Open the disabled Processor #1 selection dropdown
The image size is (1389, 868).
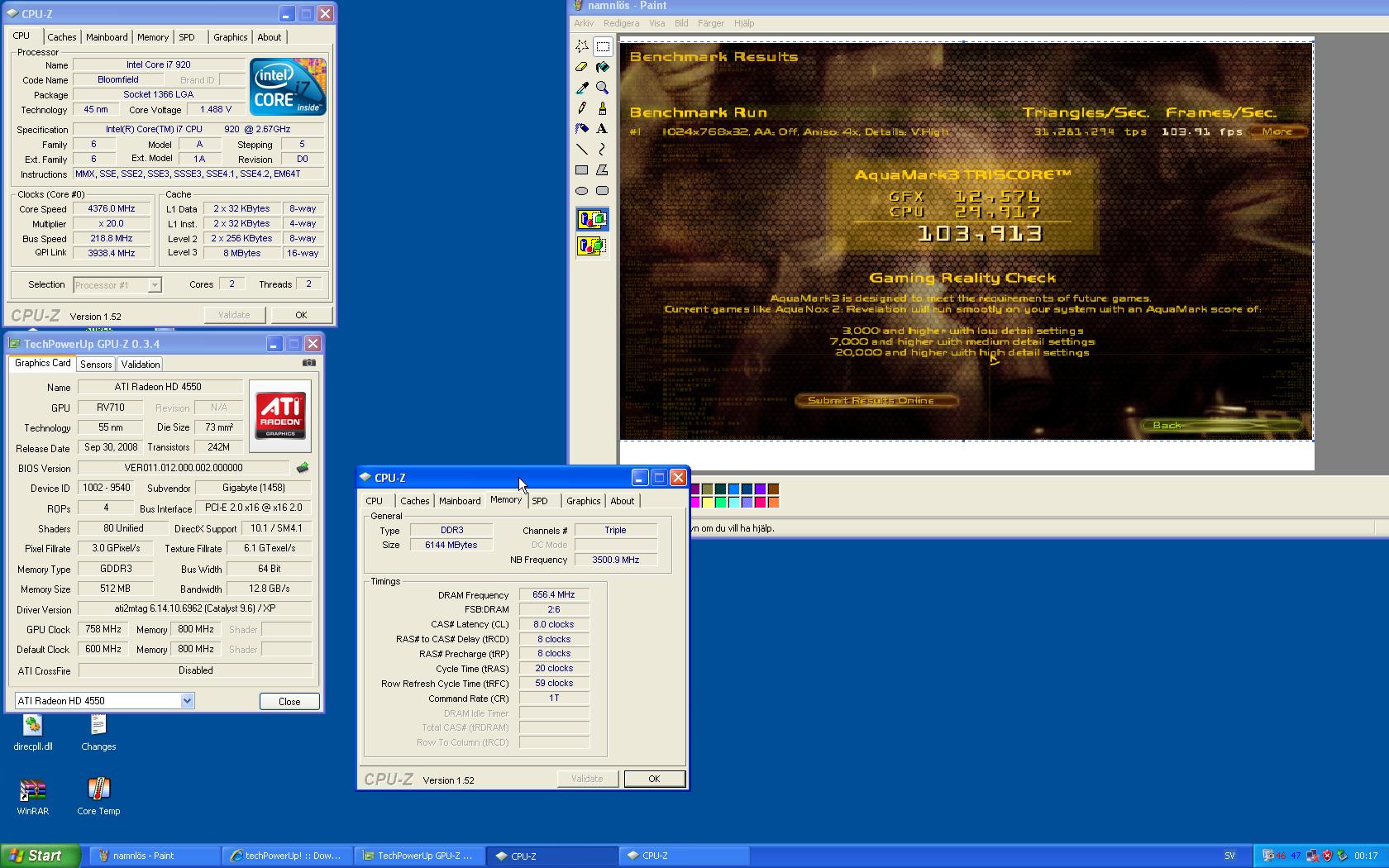(154, 285)
